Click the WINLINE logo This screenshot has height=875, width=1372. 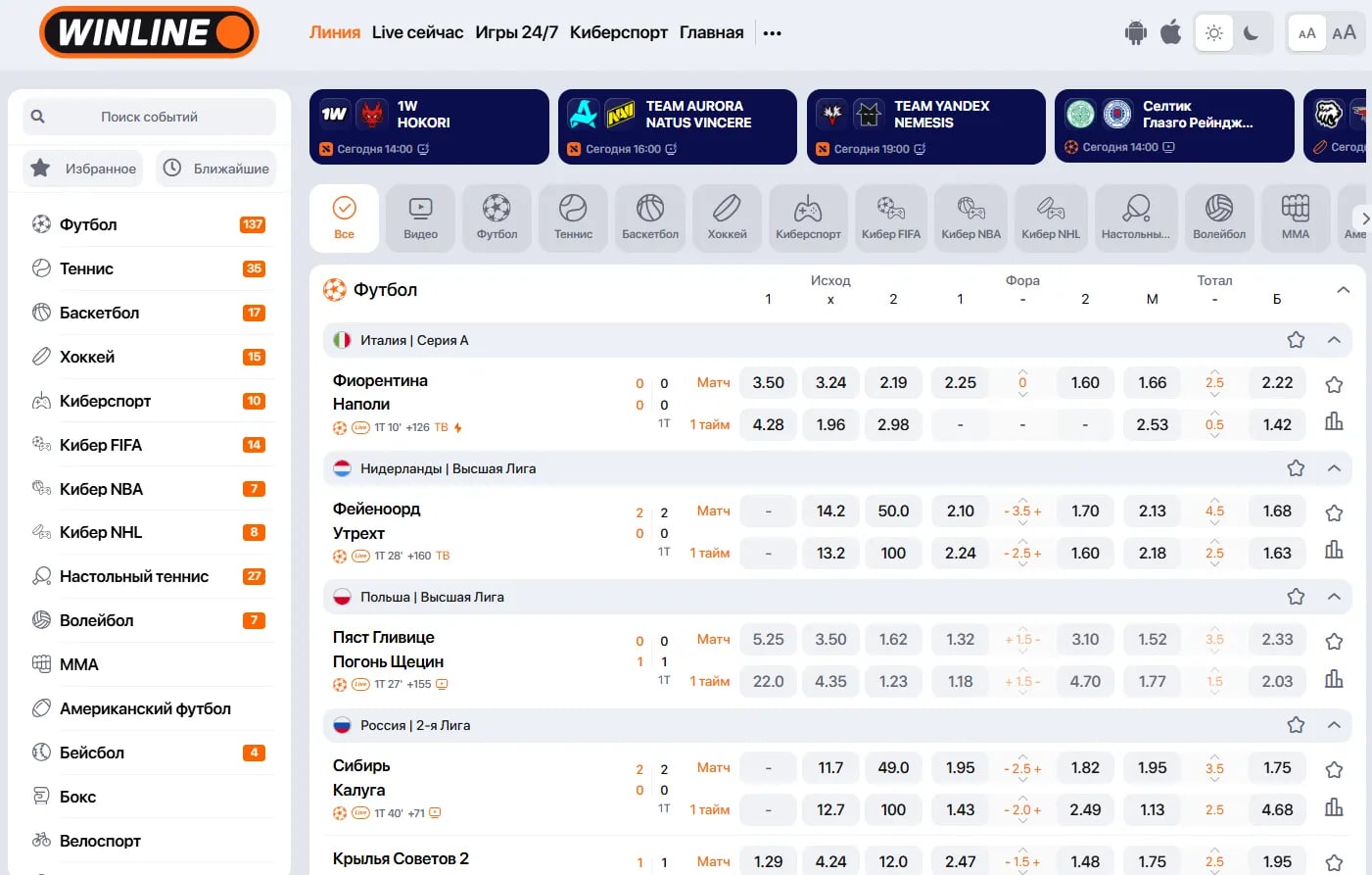click(x=149, y=32)
